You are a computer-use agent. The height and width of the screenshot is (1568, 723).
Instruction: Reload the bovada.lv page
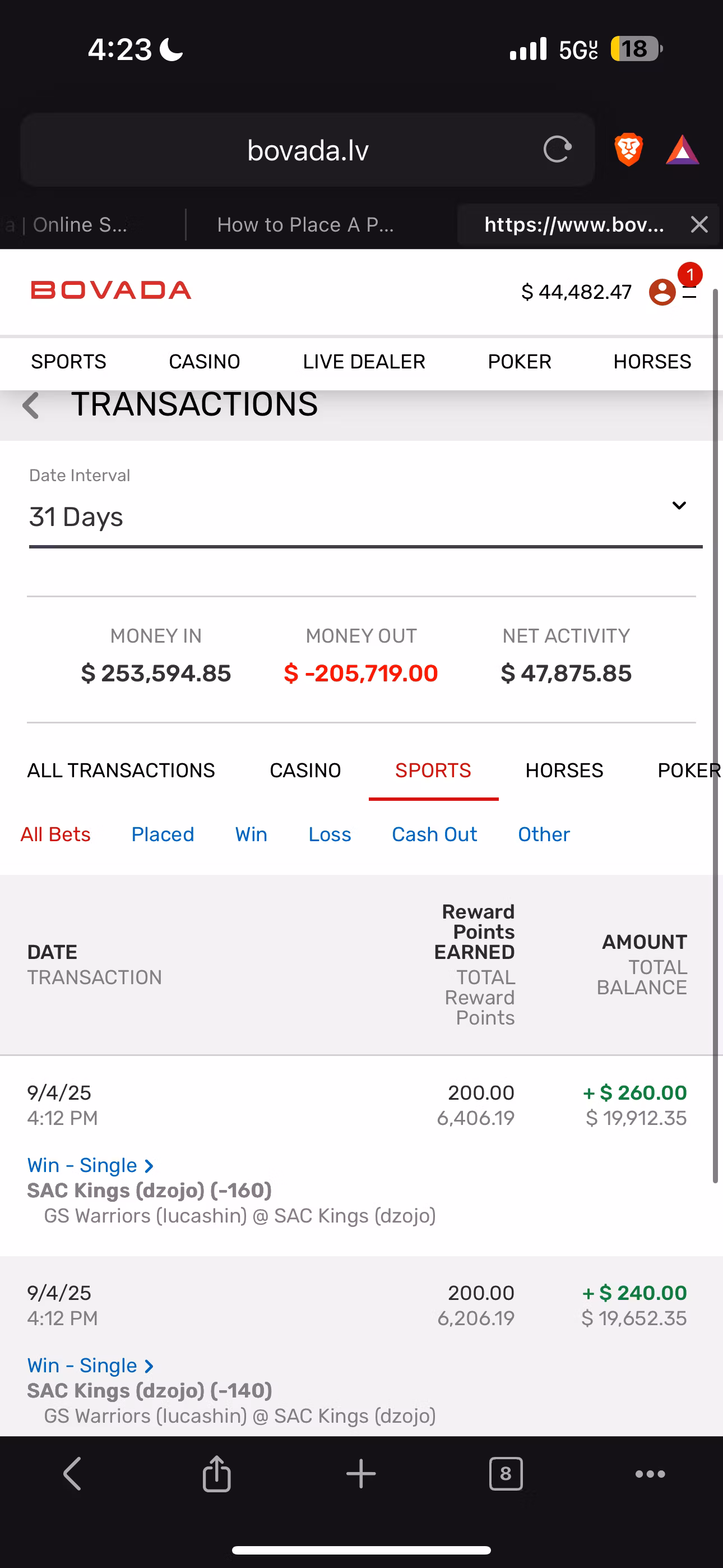[x=557, y=149]
